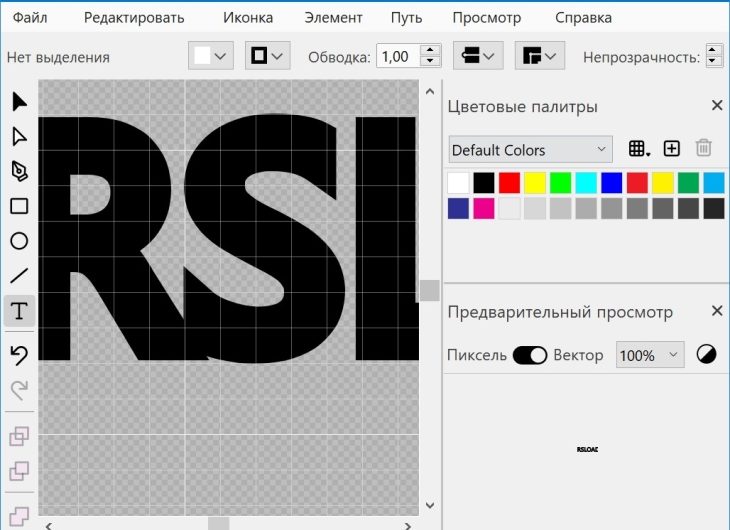Add a new color palette
730x530 pixels.
[671, 149]
